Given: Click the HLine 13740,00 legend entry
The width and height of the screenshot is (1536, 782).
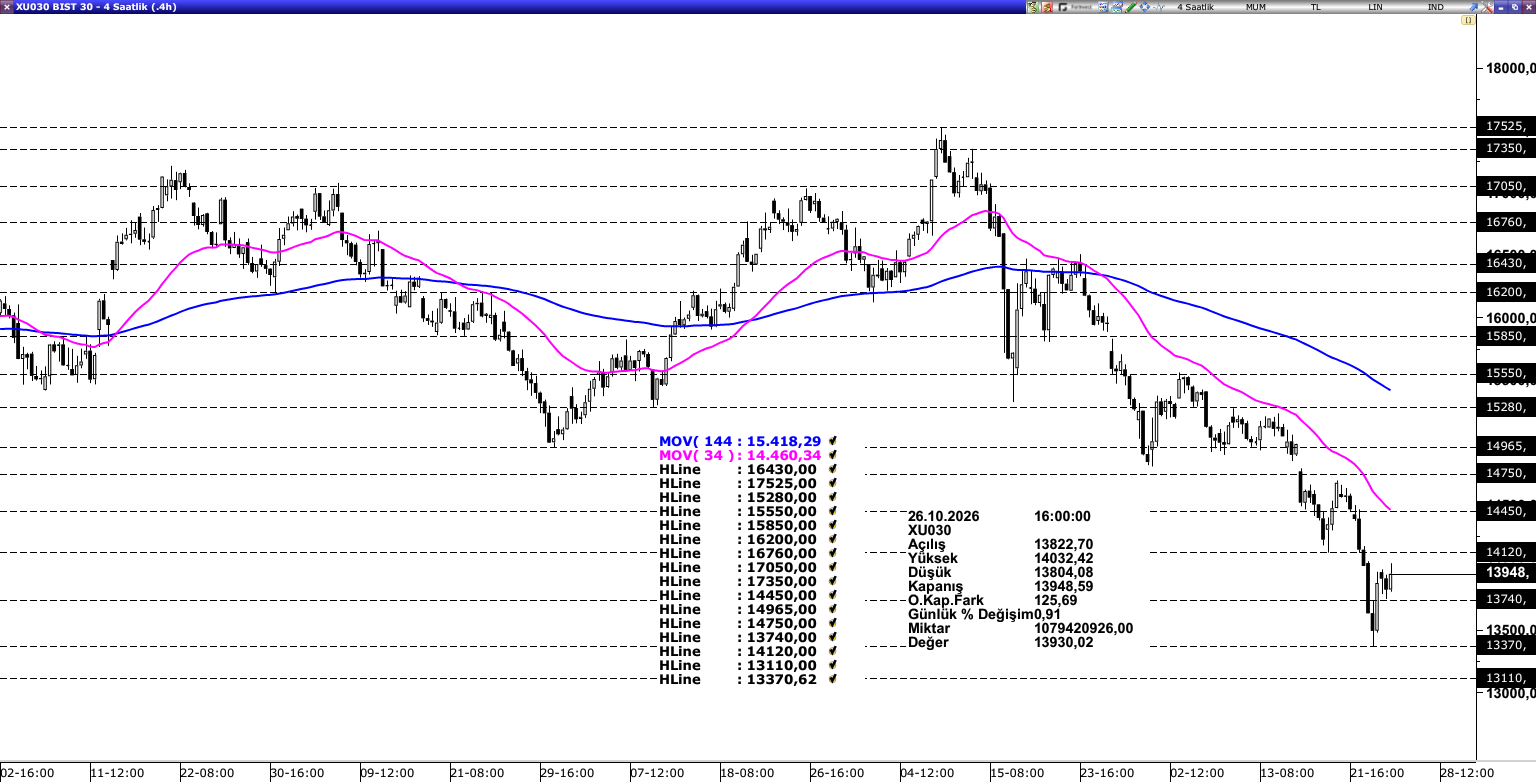Looking at the screenshot, I should click(738, 637).
